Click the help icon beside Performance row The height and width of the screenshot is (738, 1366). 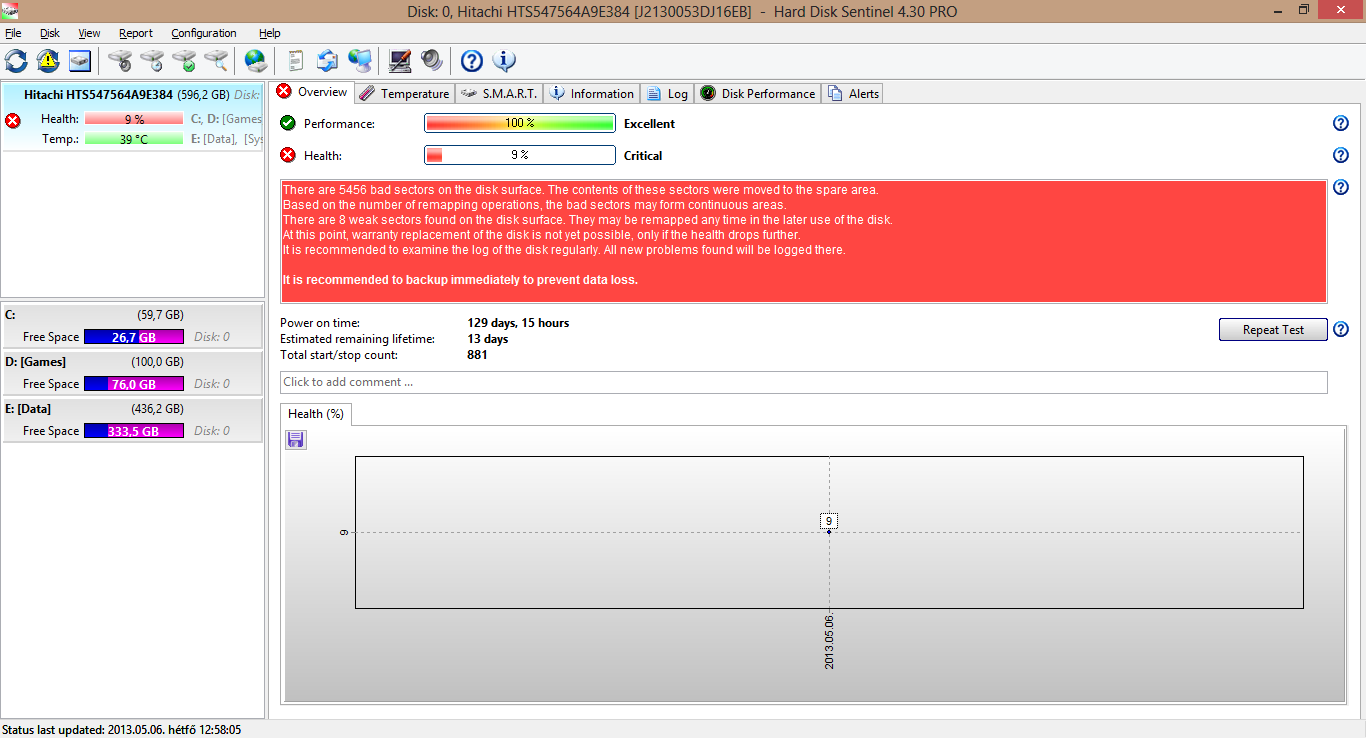(x=1341, y=123)
